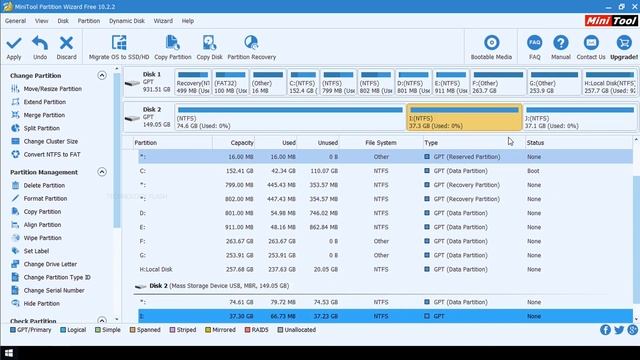Viewport: 640px width, 360px height.
Task: Select the G: partition row
Action: coord(385,255)
